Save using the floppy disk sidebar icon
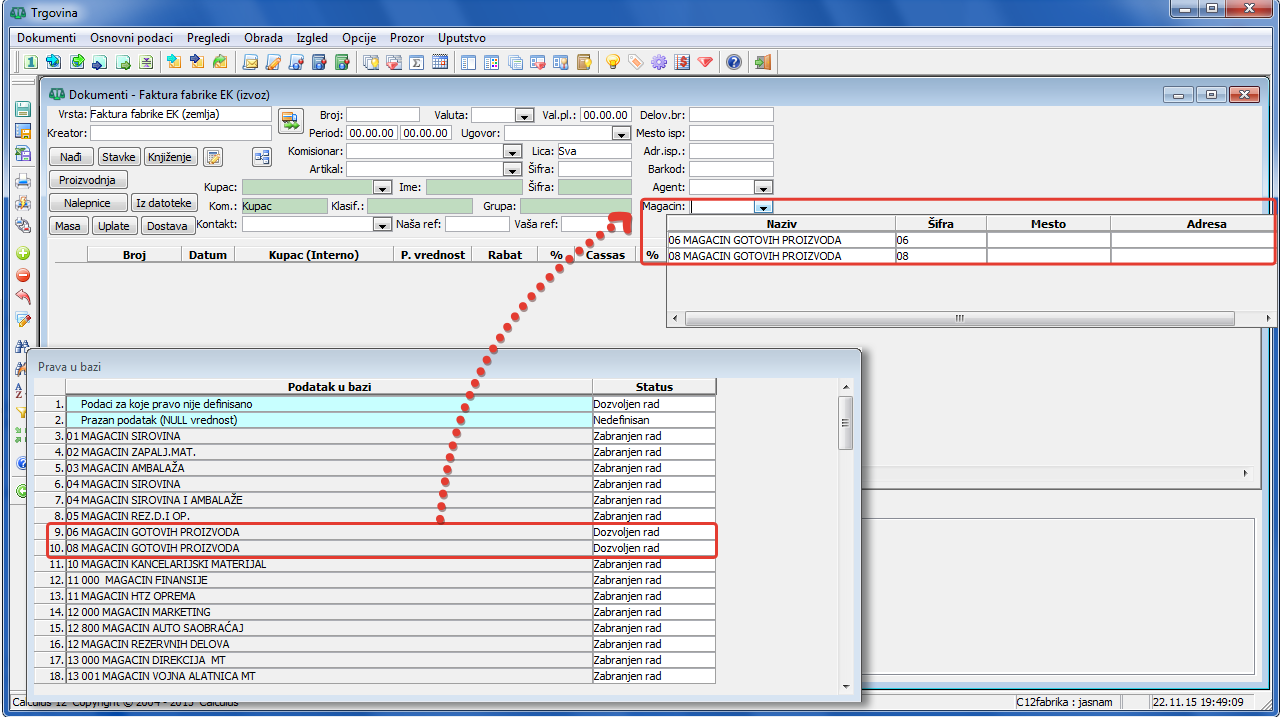The image size is (1280, 717). coord(22,110)
